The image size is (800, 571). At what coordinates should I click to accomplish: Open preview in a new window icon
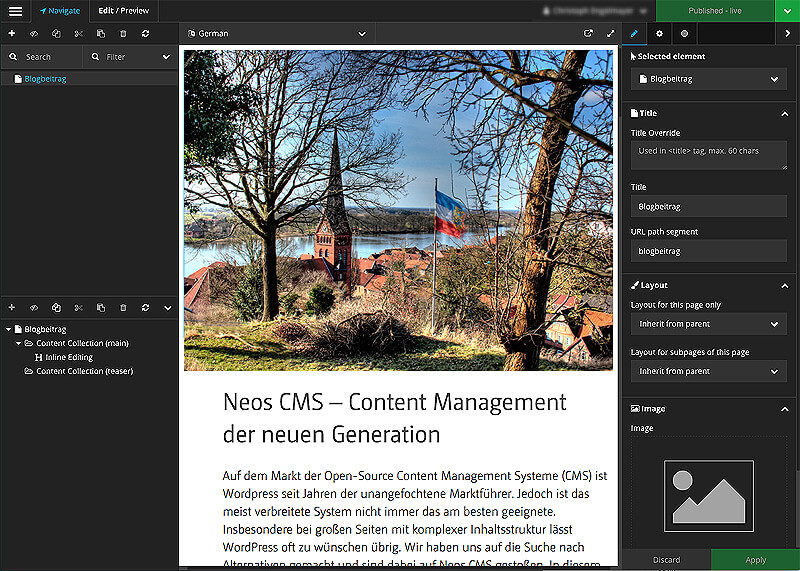(x=588, y=34)
